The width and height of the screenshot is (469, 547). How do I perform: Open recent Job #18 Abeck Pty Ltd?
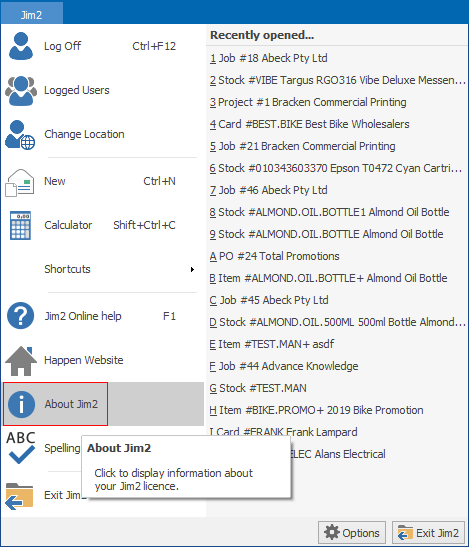coord(268,58)
